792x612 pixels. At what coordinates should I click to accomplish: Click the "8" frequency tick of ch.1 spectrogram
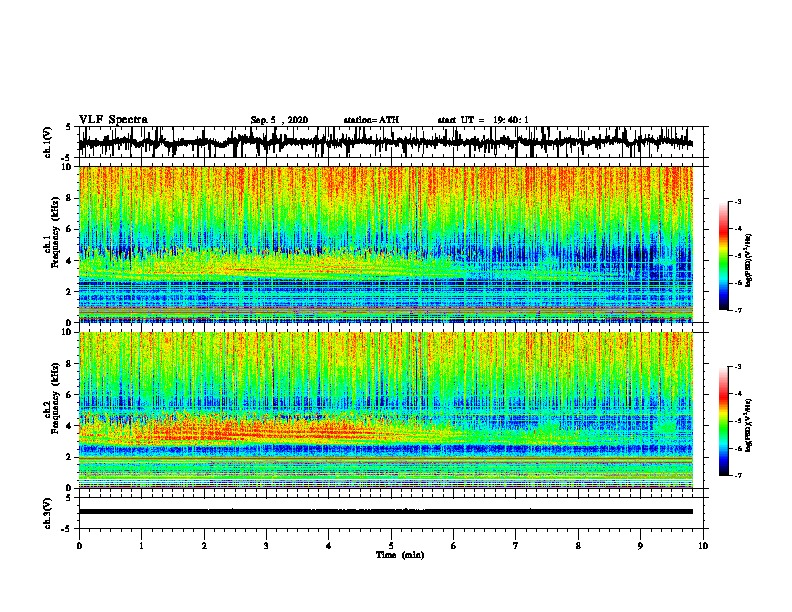pyautogui.click(x=70, y=198)
